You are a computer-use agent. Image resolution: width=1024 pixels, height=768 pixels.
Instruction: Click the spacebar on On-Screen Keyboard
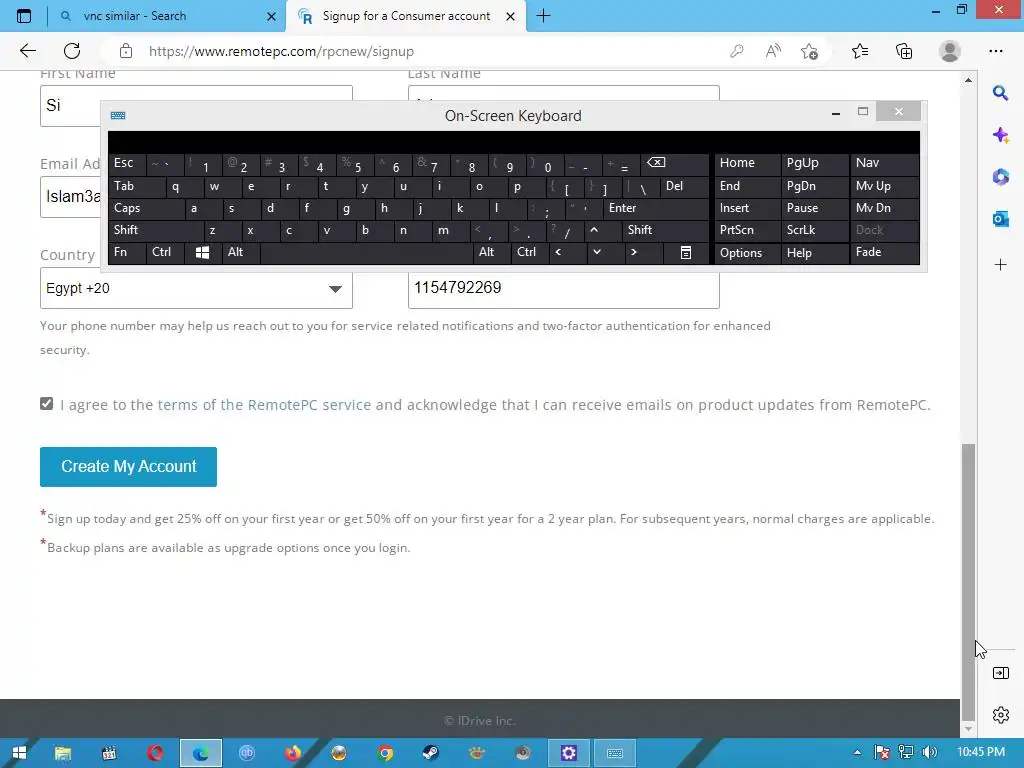pyautogui.click(x=366, y=253)
